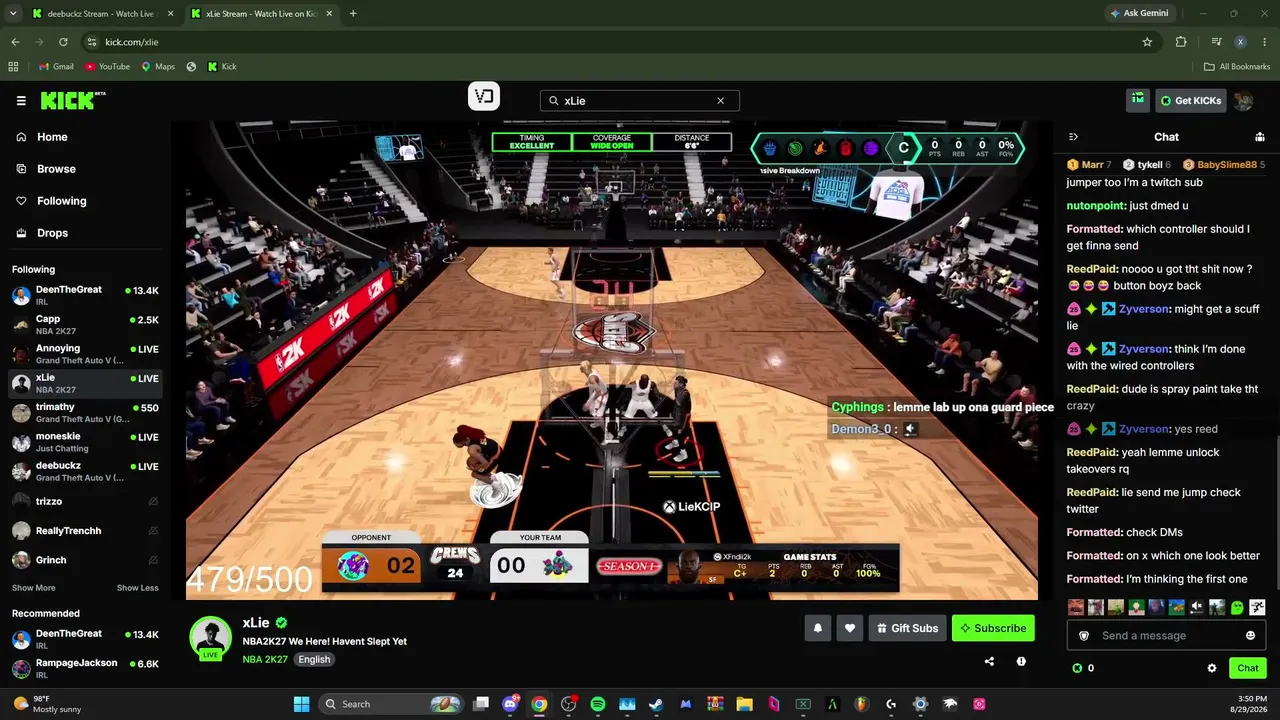Open DeenTheGreat channel in Following list
1280x720 pixels.
[85, 295]
